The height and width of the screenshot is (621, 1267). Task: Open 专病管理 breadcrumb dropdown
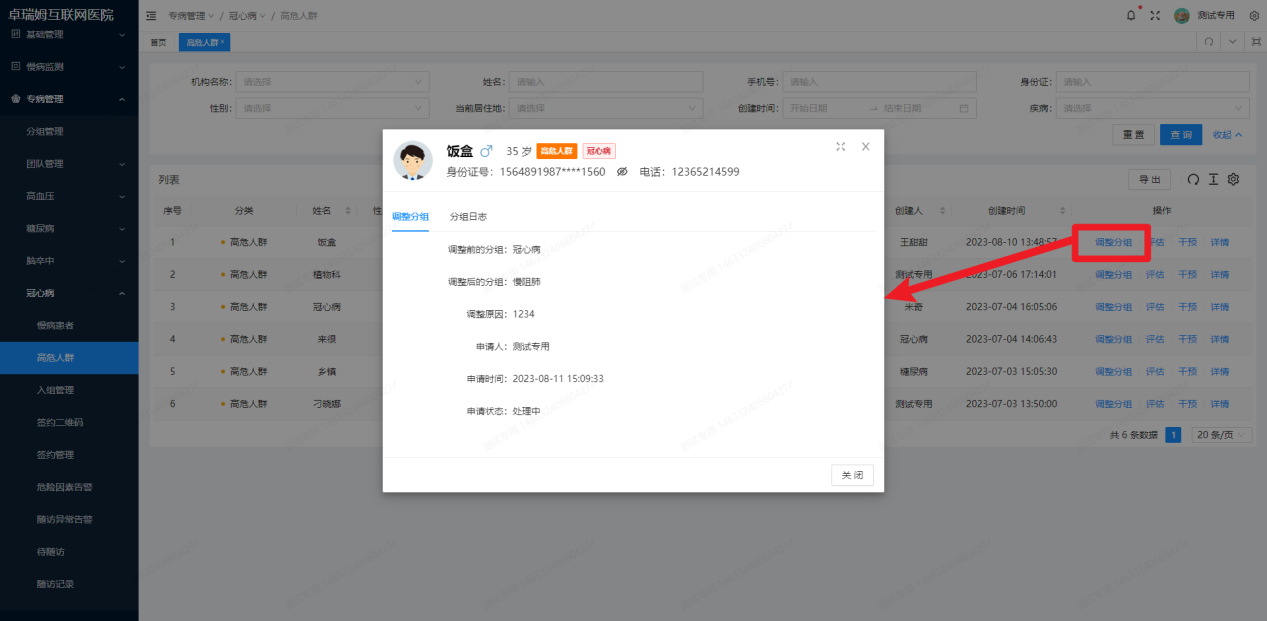pos(190,17)
